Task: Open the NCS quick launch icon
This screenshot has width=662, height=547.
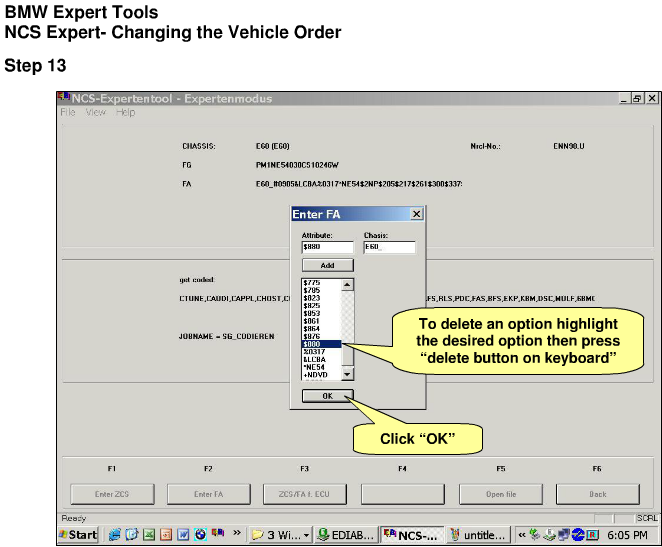Action: click(218, 533)
